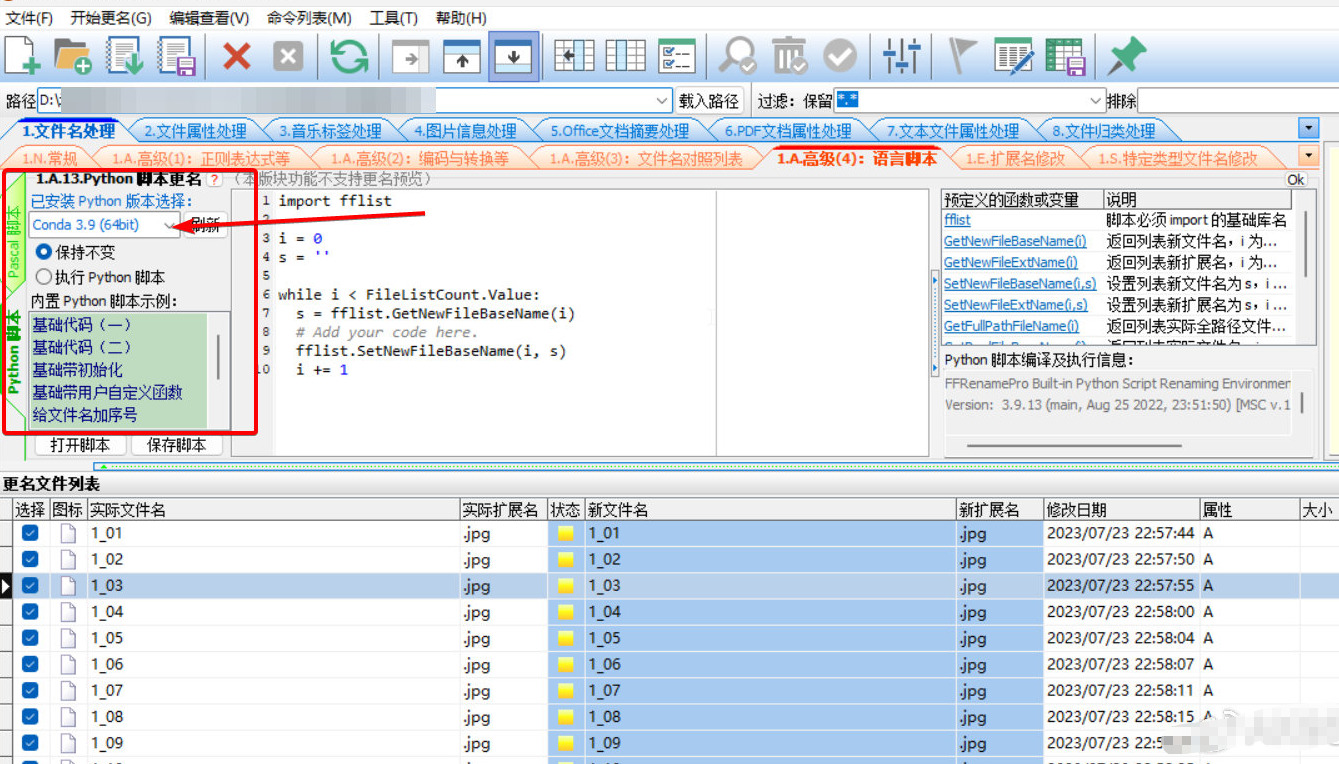Click the 载入路径 button
This screenshot has height=764, width=1339.
[709, 101]
